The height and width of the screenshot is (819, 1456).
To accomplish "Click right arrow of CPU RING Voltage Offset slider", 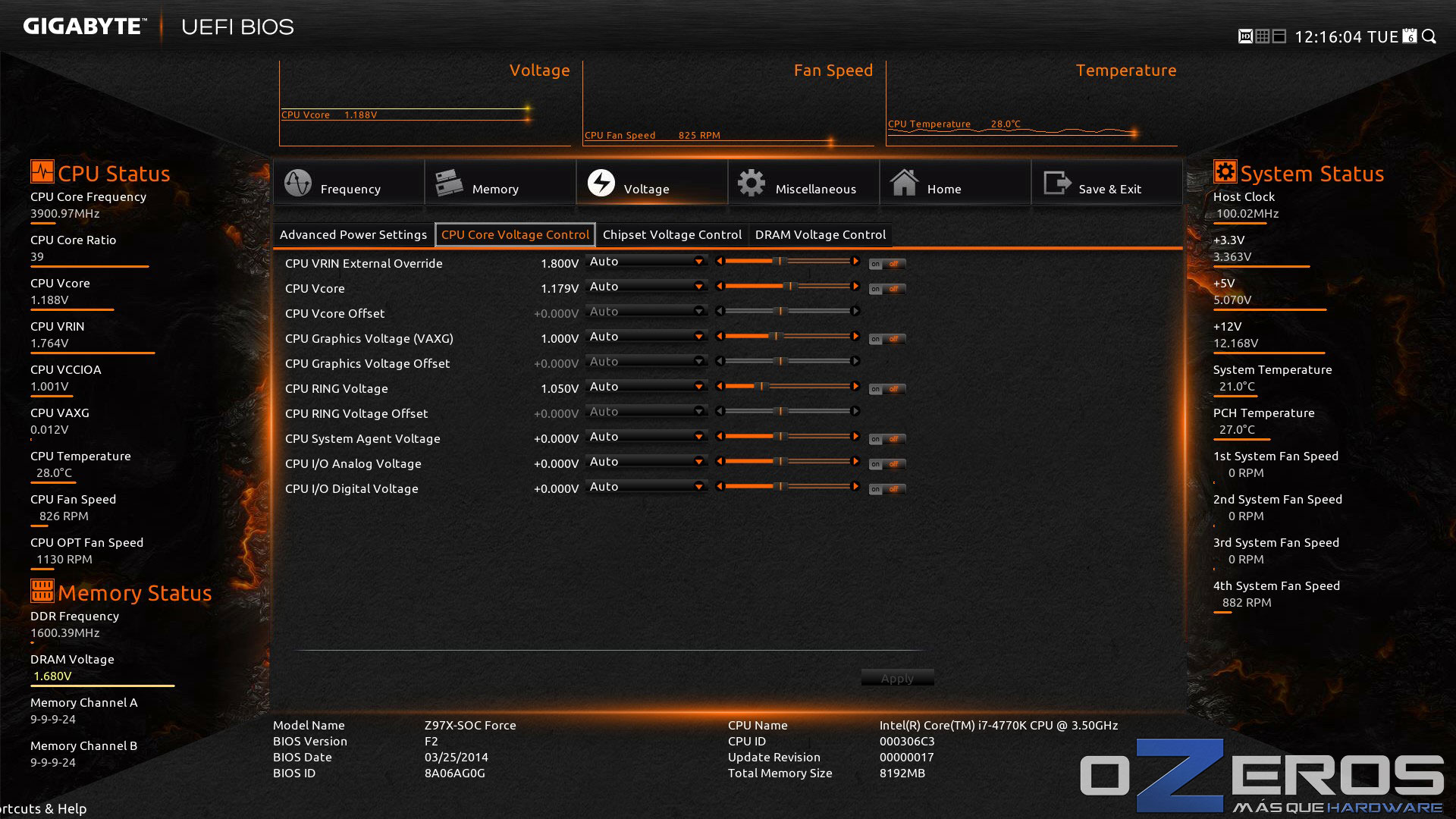I will [855, 412].
